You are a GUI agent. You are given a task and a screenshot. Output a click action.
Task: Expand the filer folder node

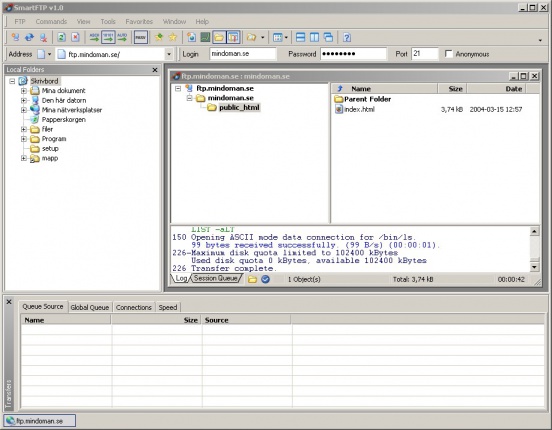point(24,129)
